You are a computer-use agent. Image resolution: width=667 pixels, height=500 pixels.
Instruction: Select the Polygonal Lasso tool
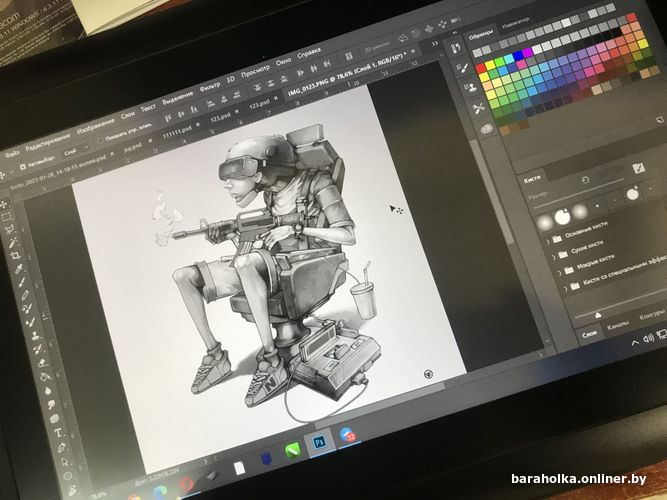[x=9, y=230]
